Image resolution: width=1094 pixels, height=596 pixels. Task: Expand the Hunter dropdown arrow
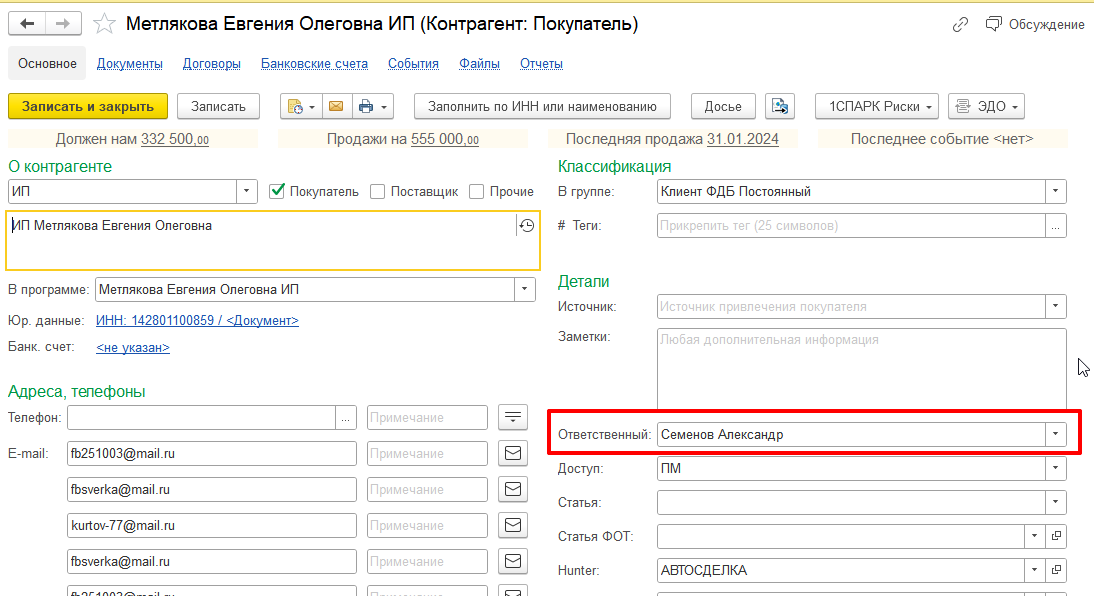point(1035,570)
